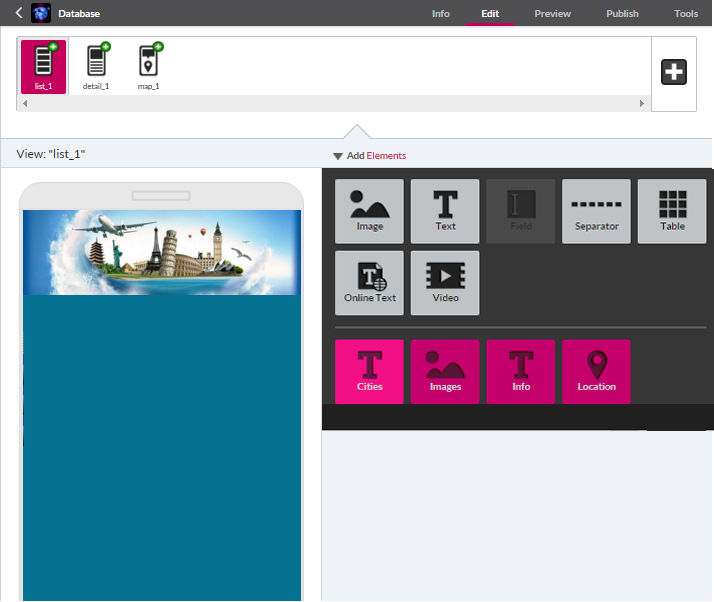Click the View: "list_1" label

pos(51,154)
